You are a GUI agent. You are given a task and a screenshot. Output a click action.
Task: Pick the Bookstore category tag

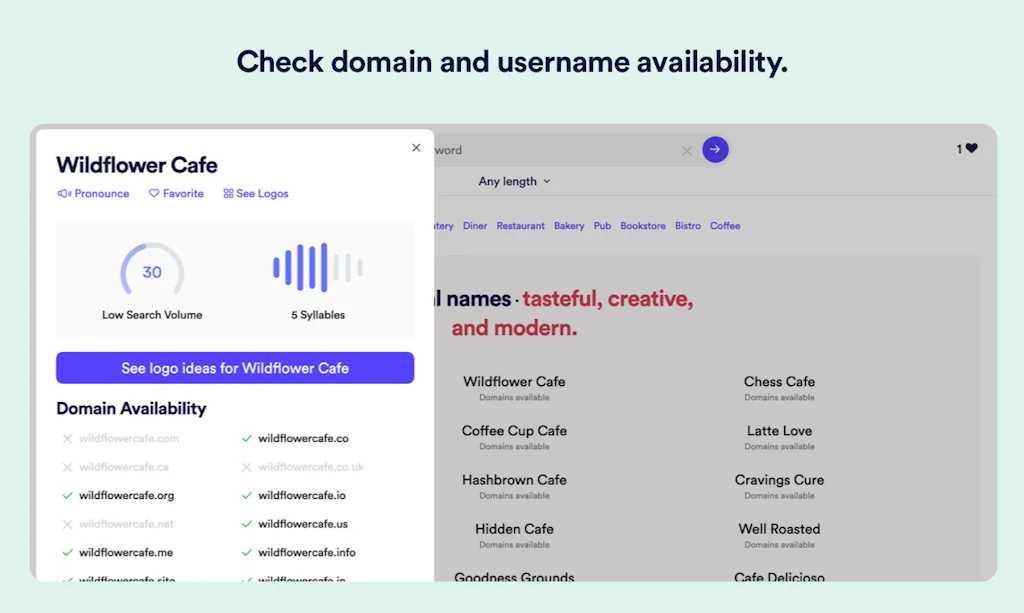[643, 226]
